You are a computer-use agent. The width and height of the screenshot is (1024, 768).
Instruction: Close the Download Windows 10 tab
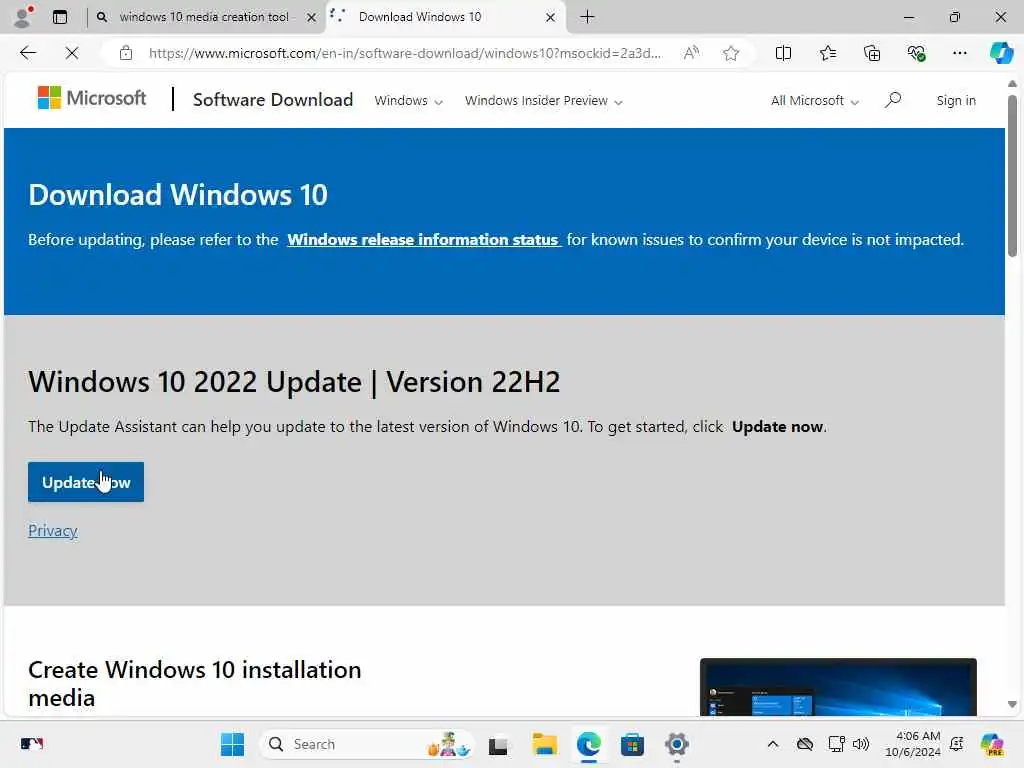tap(551, 17)
